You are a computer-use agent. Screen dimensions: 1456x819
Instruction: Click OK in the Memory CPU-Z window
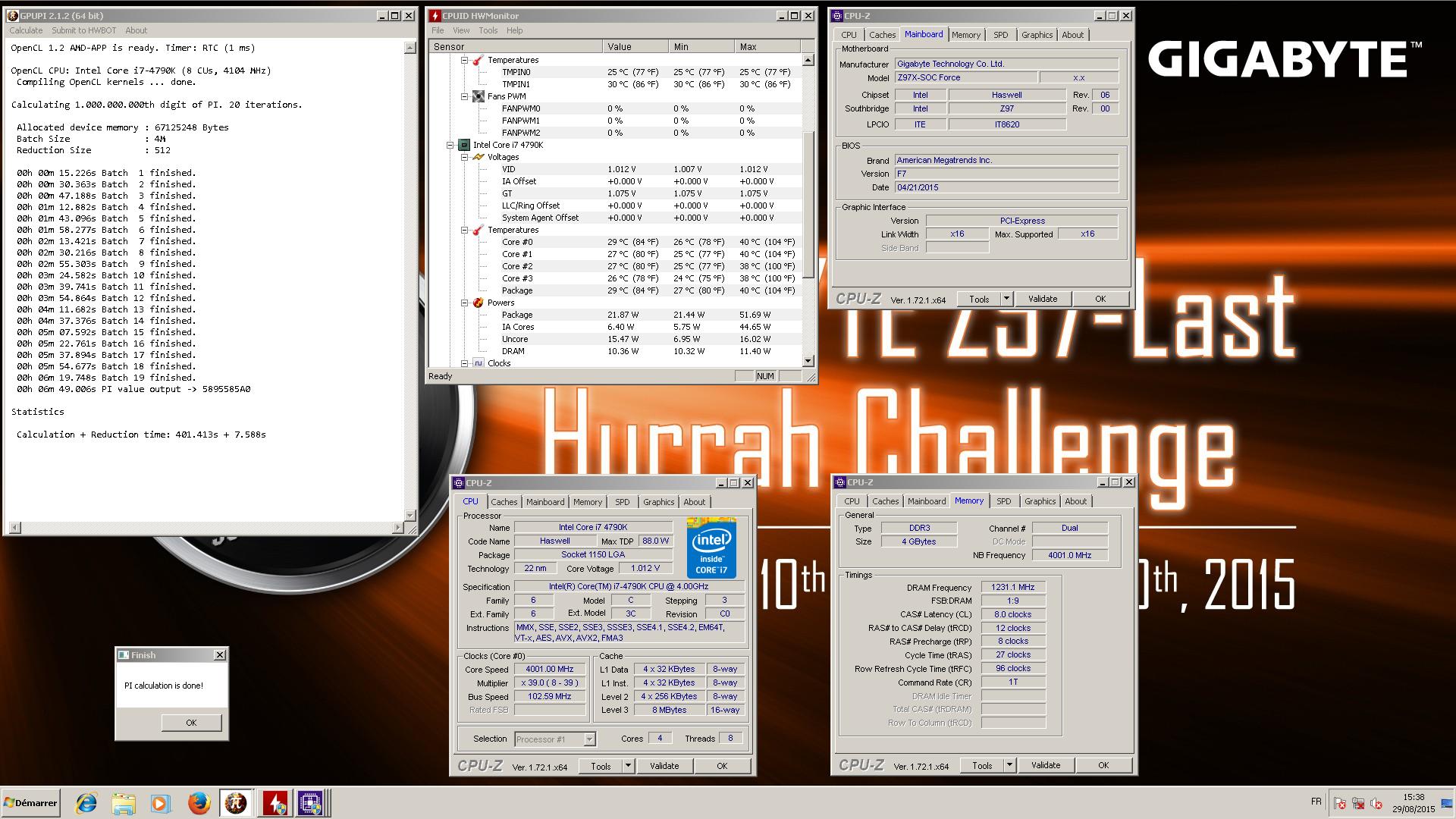(1103, 765)
